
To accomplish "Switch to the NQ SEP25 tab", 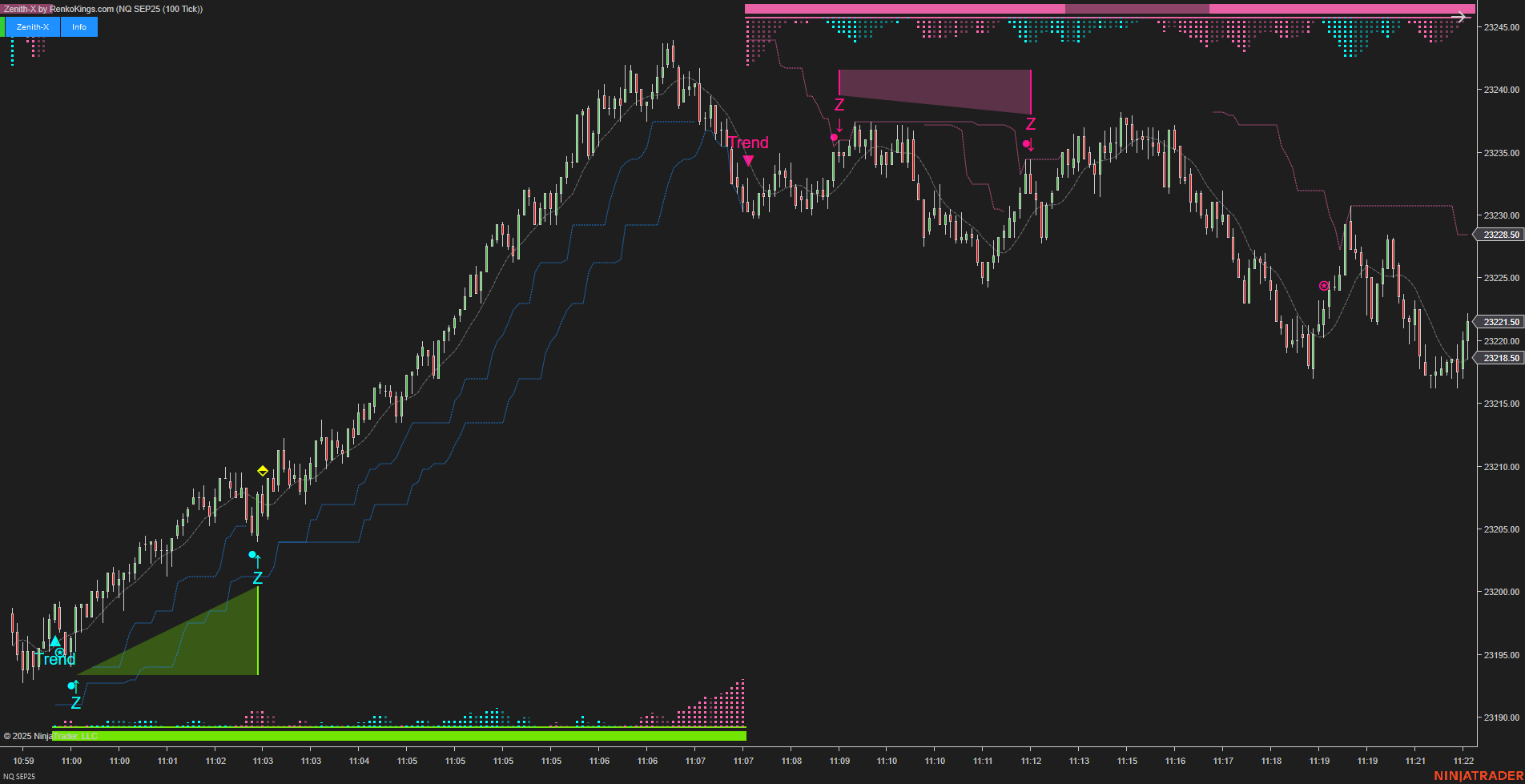I will (x=20, y=776).
